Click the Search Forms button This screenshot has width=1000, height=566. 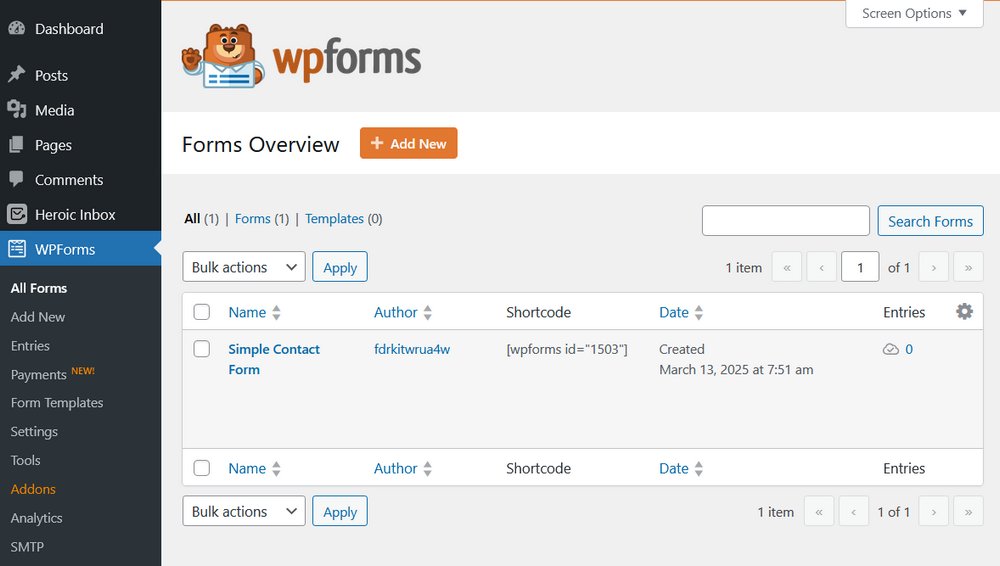[930, 221]
